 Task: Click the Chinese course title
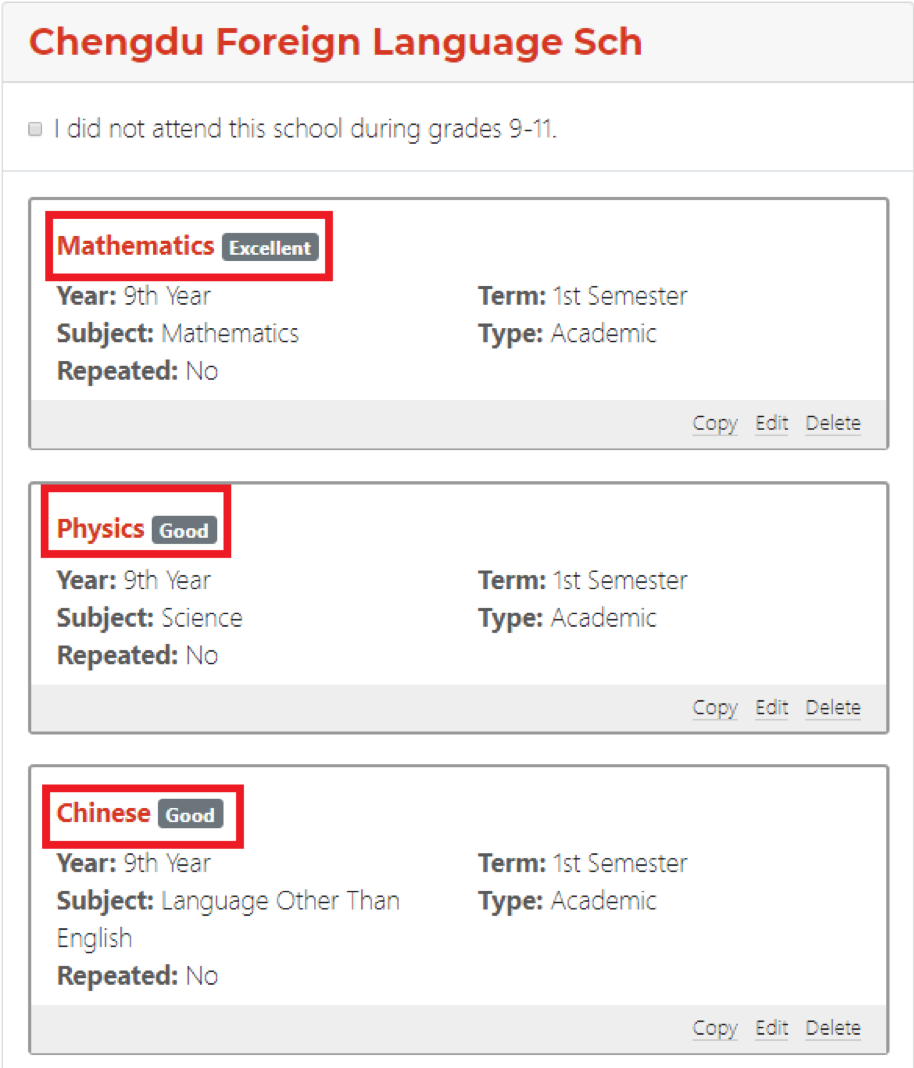104,813
